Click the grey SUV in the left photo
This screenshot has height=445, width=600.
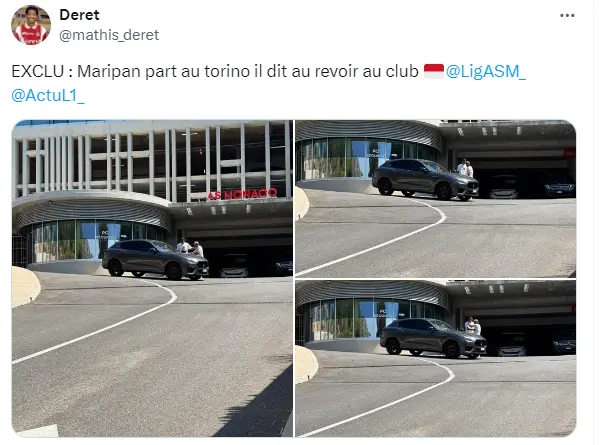point(155,259)
